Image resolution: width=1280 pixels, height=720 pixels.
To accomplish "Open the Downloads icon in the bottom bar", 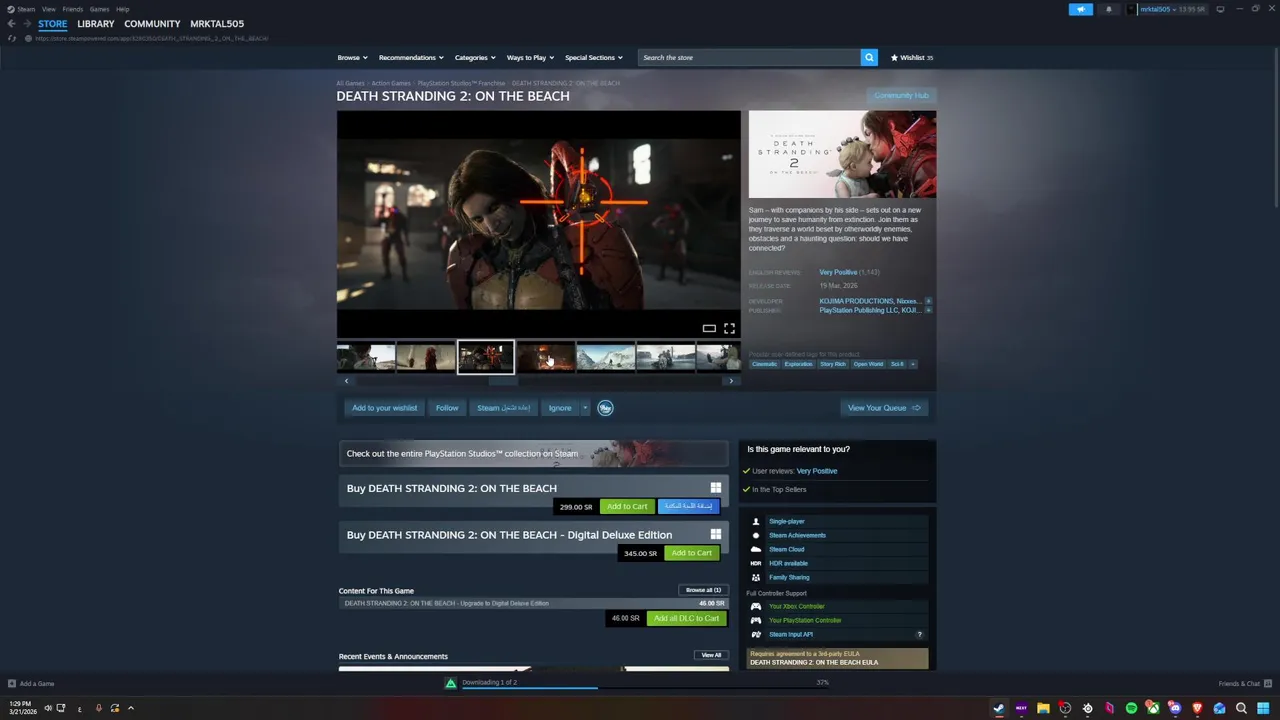I will (x=451, y=683).
